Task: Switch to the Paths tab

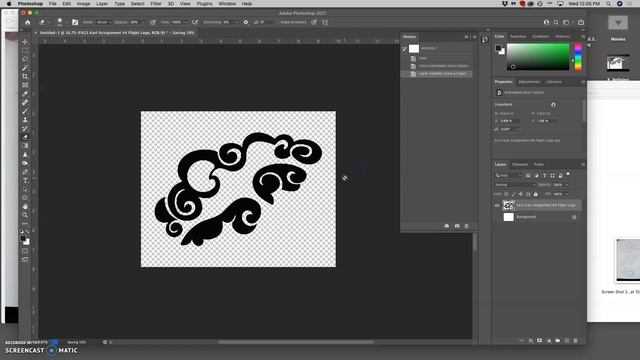Action: [539, 164]
